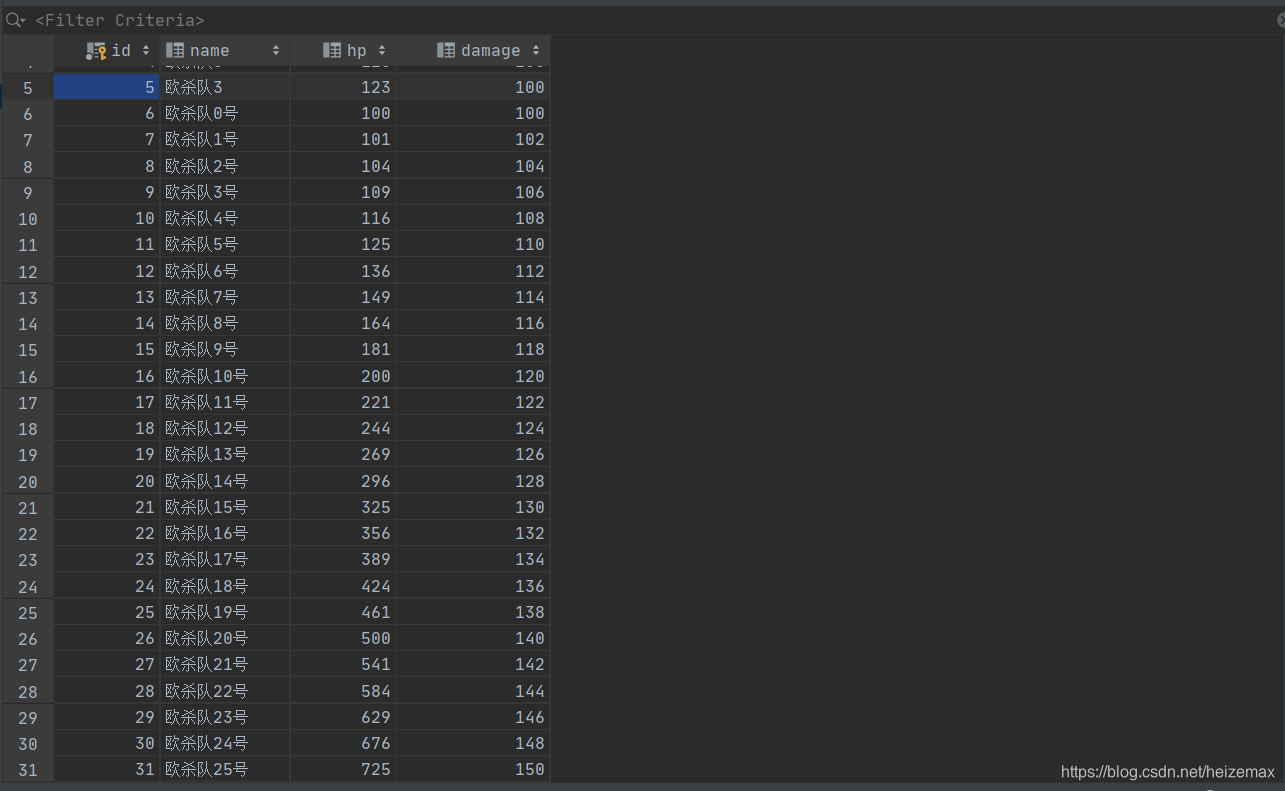Select row number 31 in gutter
The height and width of the screenshot is (791, 1285).
click(x=27, y=769)
